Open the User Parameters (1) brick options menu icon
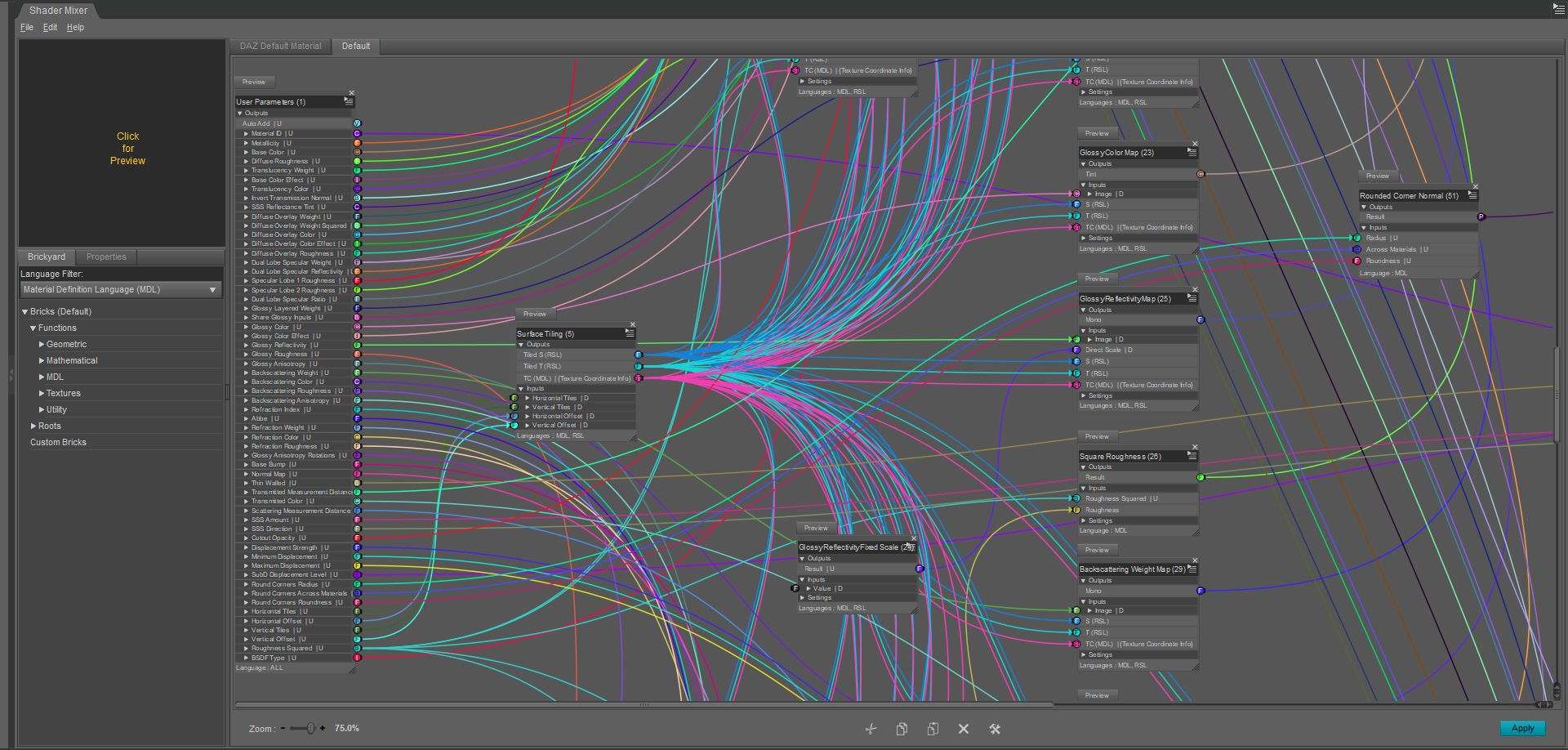Image resolution: width=1568 pixels, height=750 pixels. [x=349, y=101]
